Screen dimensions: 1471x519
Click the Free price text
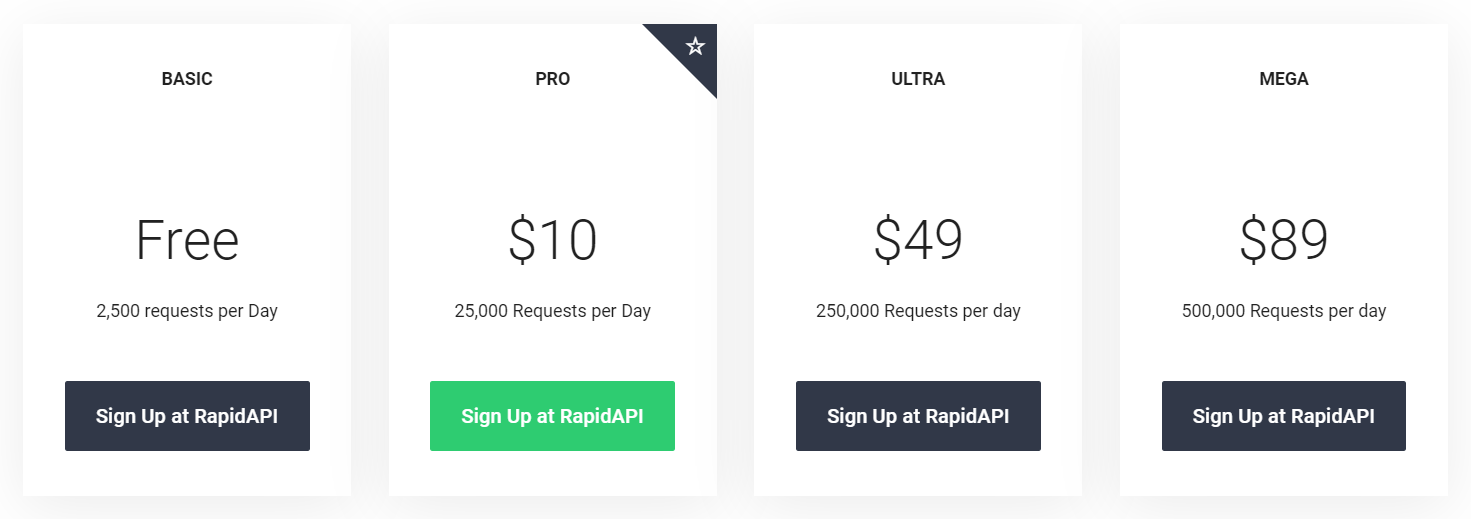coord(187,241)
